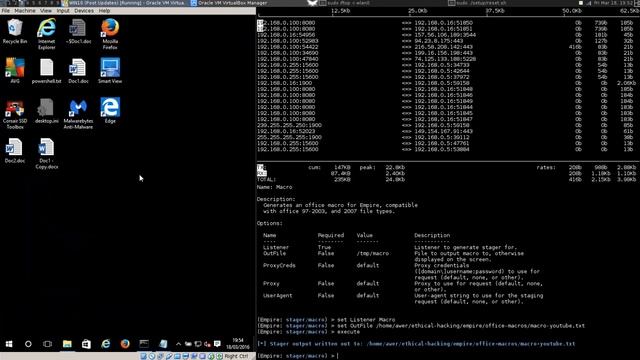Open Task View in the taskbar
The height and width of the screenshot is (360, 640).
coord(47,344)
